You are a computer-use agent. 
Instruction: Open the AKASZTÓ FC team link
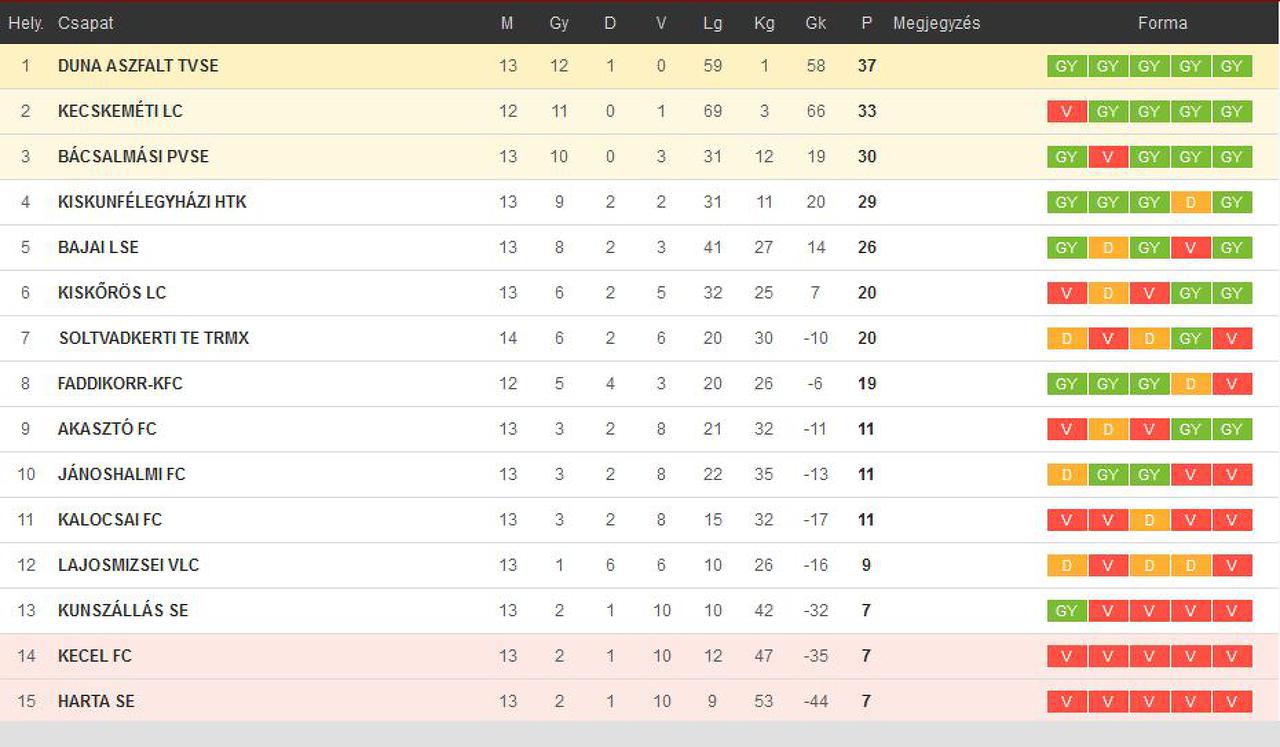107,429
